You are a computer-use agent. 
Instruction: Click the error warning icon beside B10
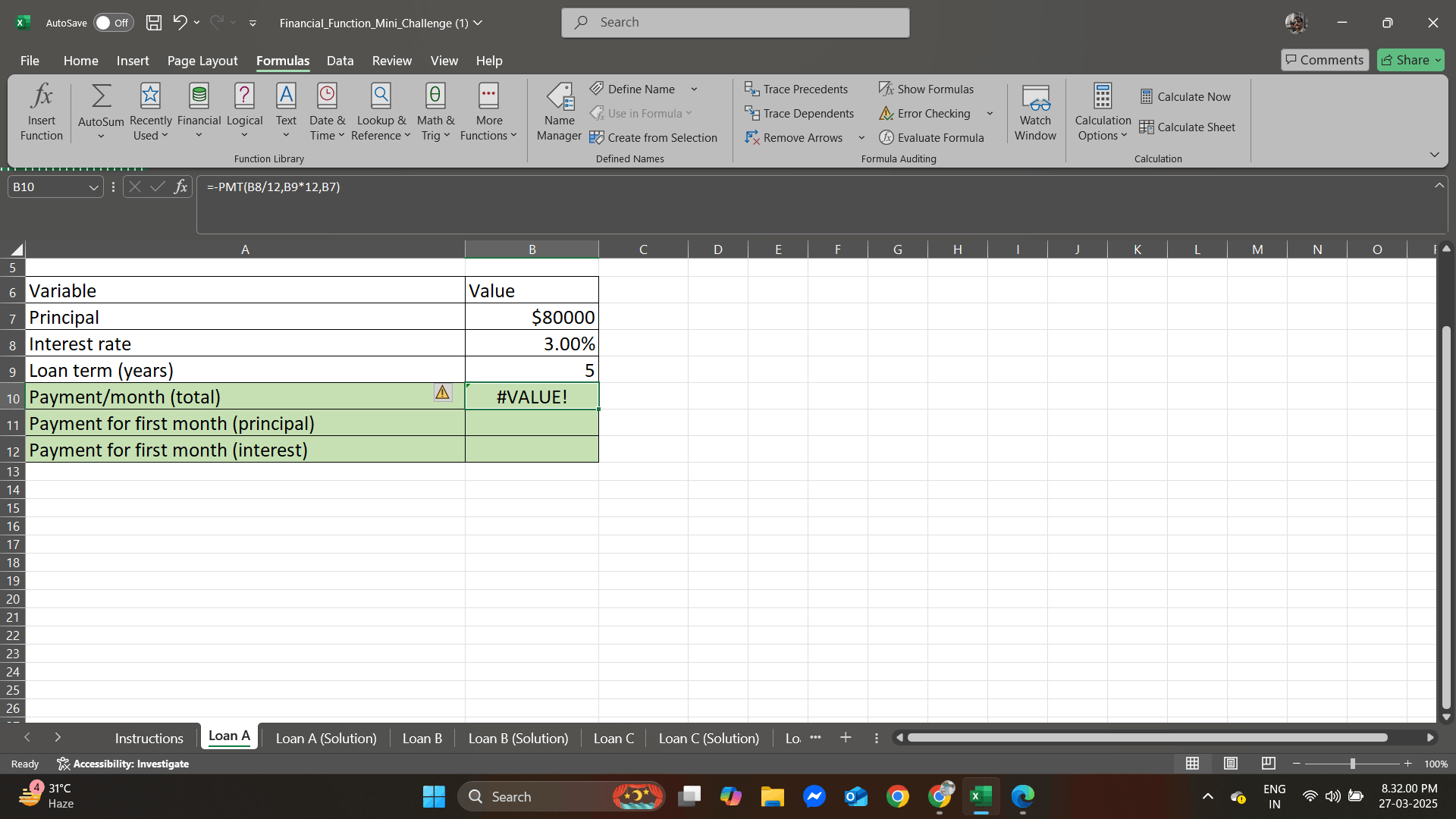(442, 392)
